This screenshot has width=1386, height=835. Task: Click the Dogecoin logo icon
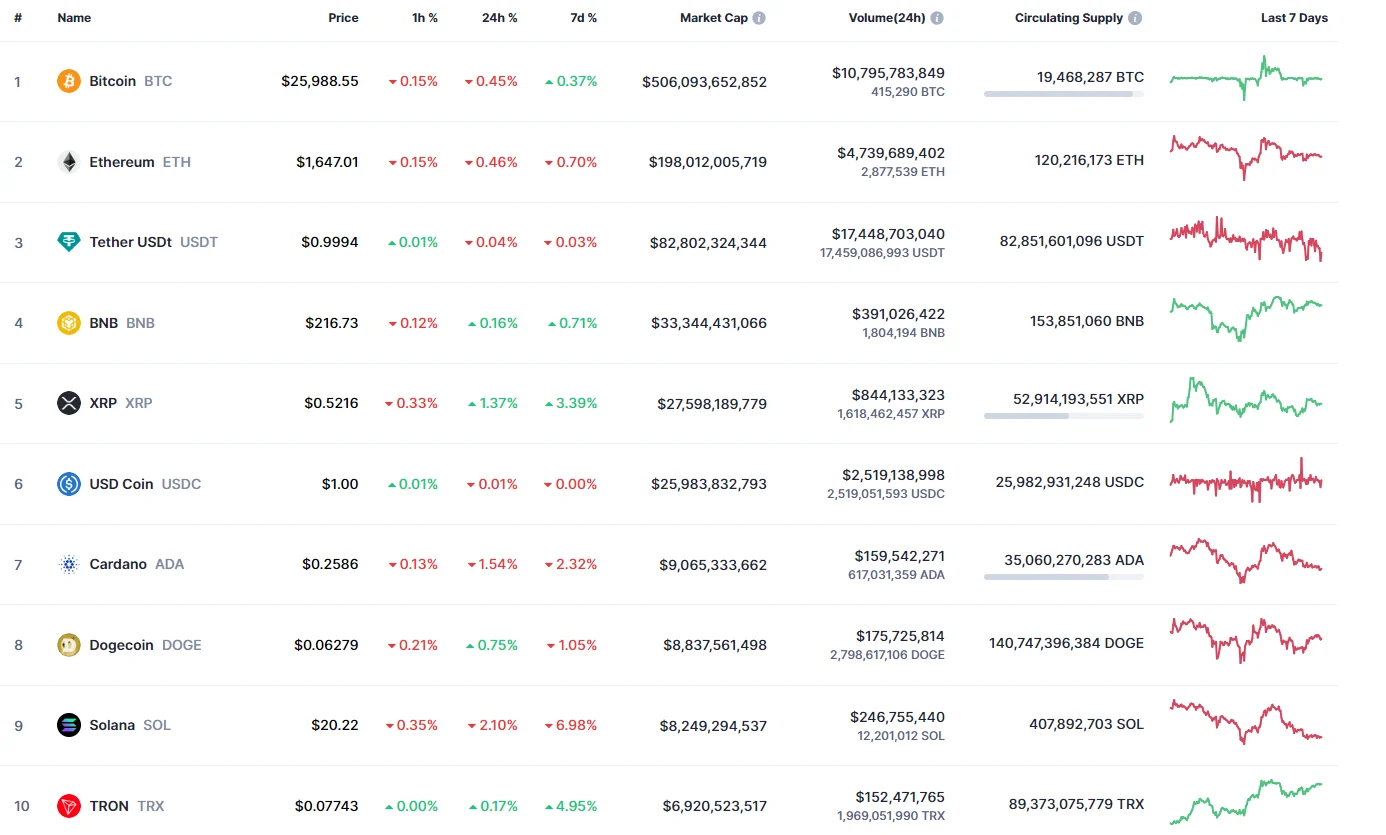pyautogui.click(x=67, y=645)
